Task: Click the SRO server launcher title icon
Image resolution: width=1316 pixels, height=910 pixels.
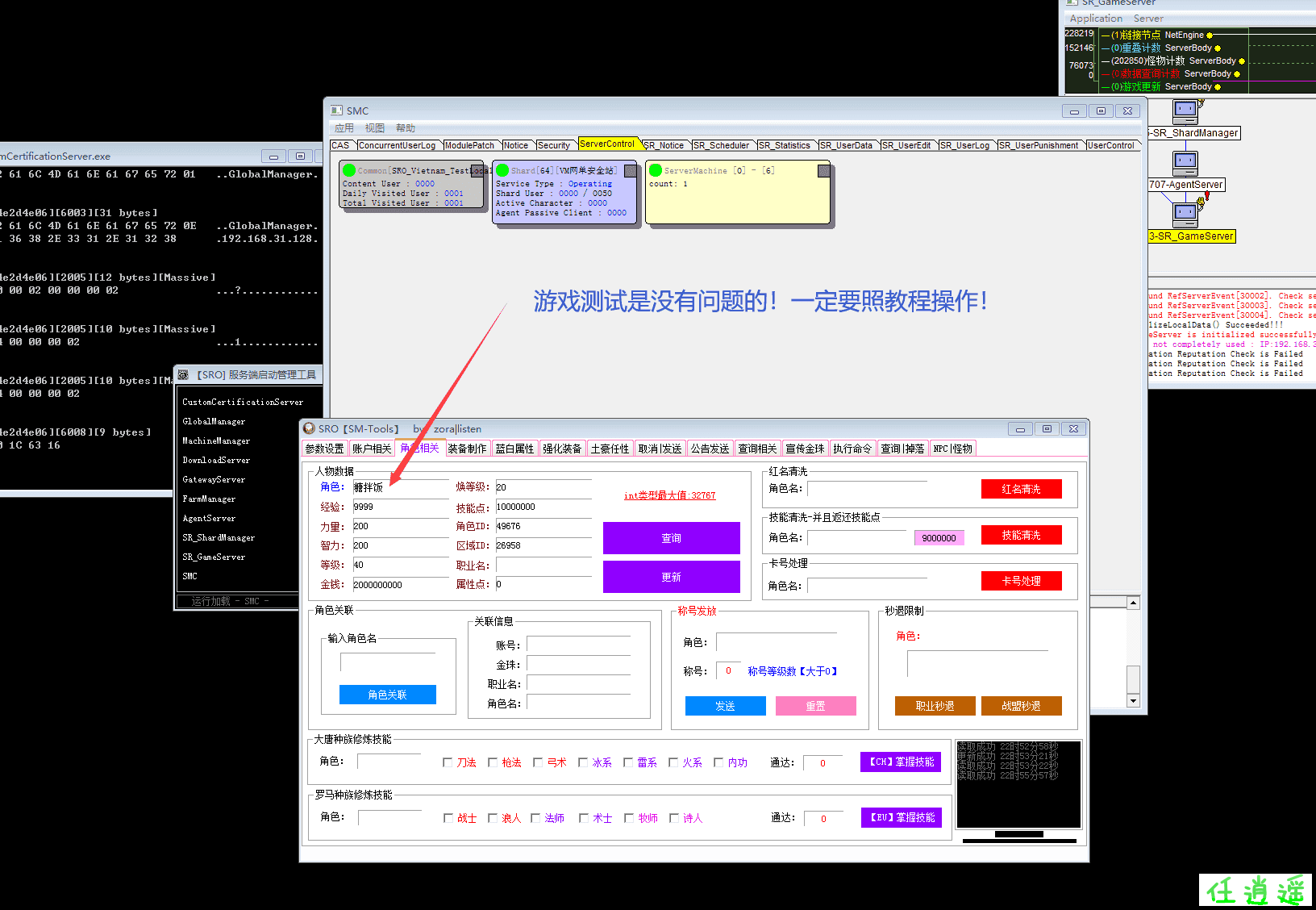Action: tap(183, 374)
